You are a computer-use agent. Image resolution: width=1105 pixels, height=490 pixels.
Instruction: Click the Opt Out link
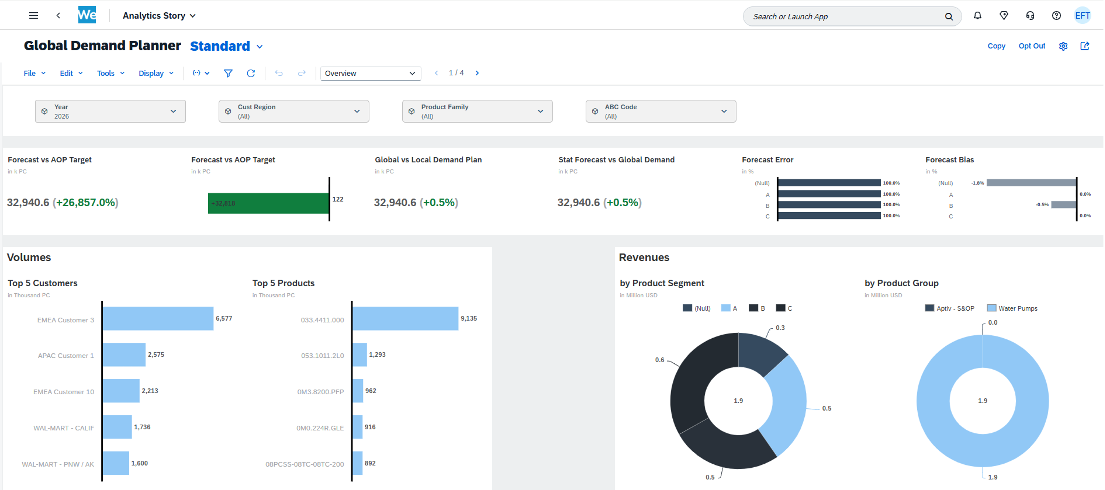click(x=1031, y=46)
